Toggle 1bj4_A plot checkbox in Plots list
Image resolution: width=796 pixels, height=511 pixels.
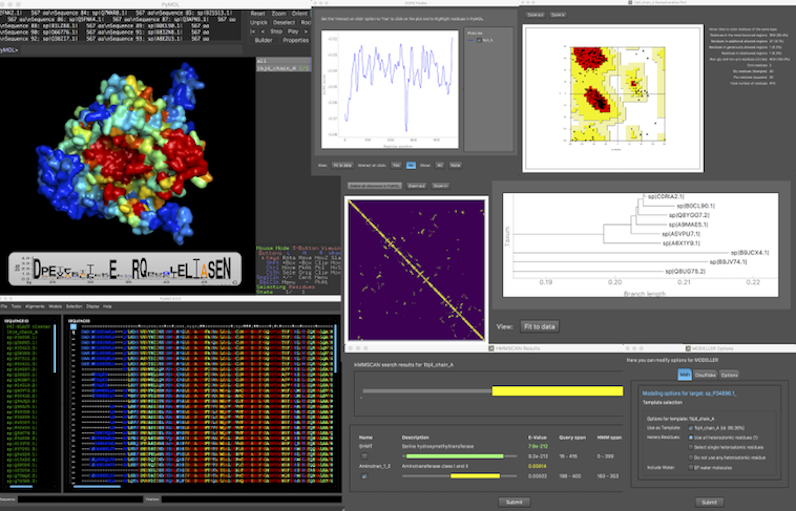tap(479, 40)
